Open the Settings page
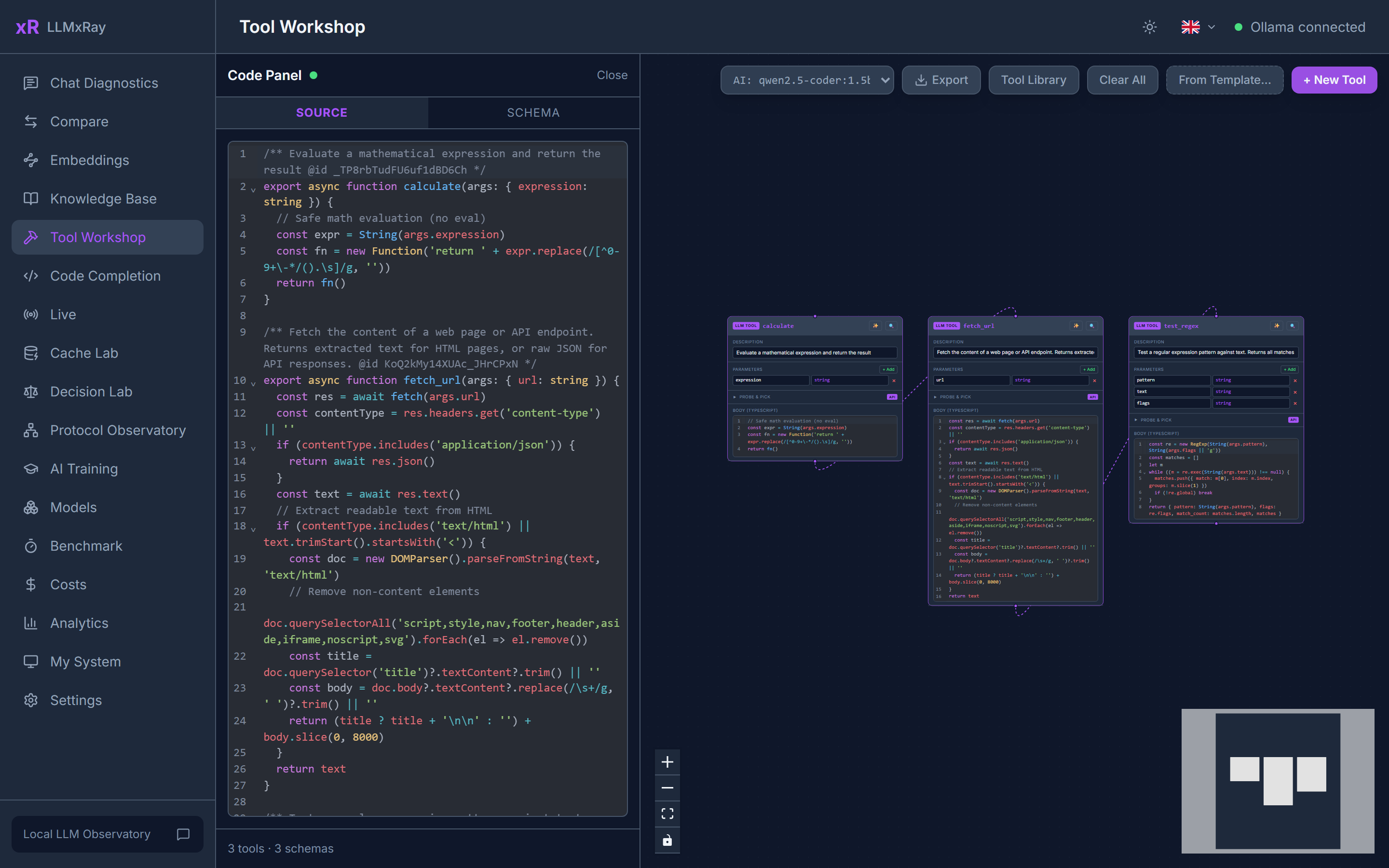 click(108, 700)
